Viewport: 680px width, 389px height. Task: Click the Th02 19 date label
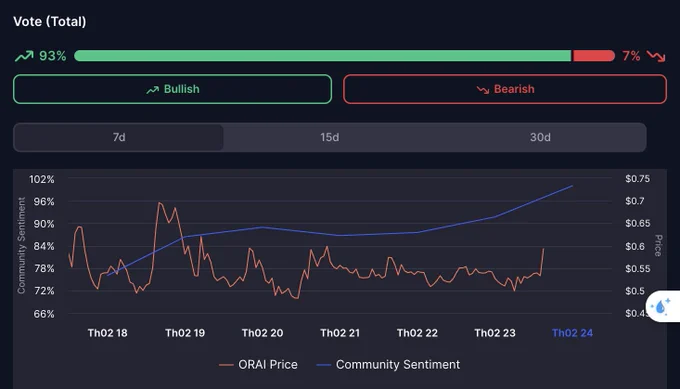coord(185,333)
